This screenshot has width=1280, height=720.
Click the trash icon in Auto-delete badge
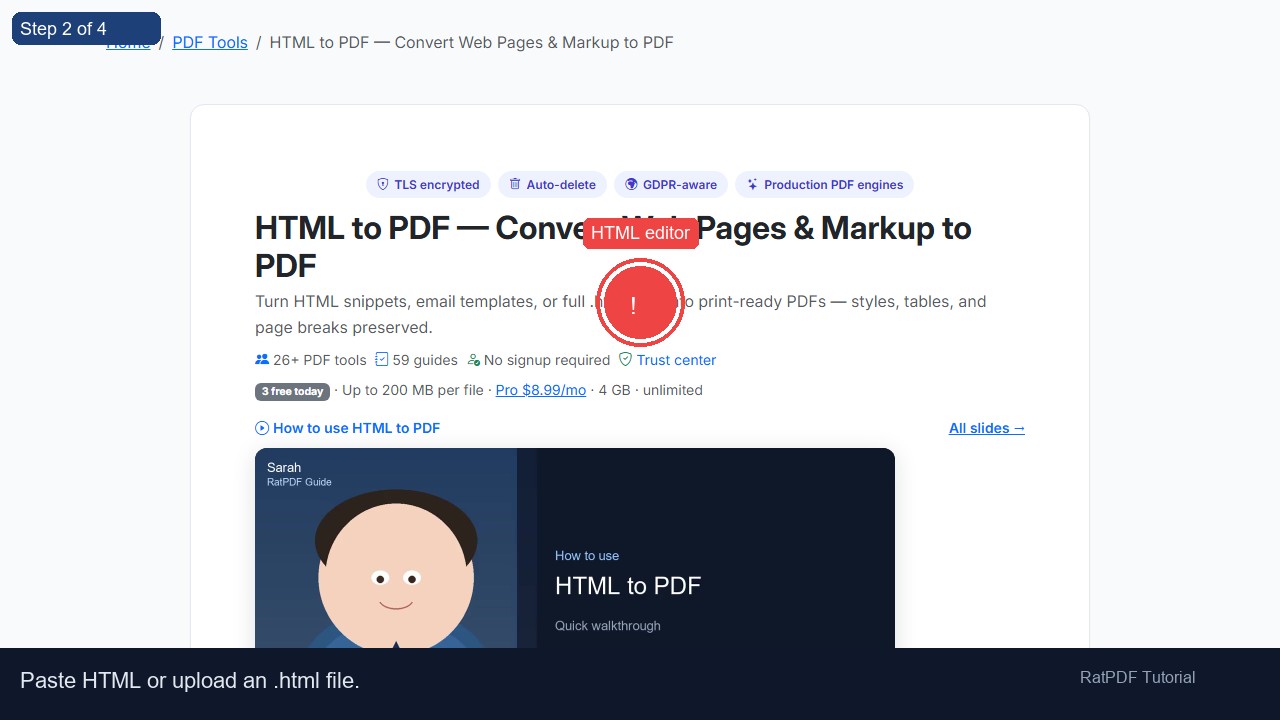[515, 184]
